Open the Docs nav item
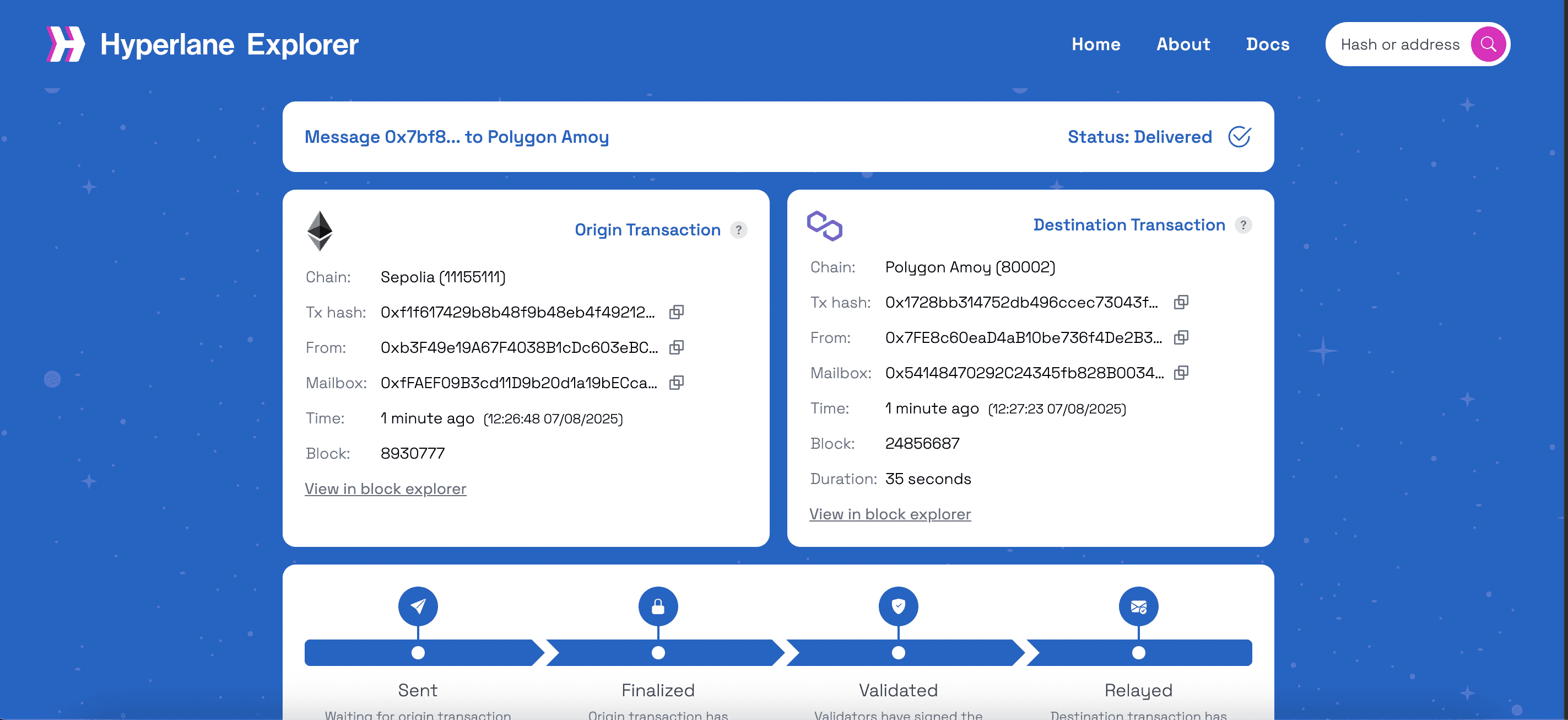Viewport: 1568px width, 720px height. (x=1267, y=45)
